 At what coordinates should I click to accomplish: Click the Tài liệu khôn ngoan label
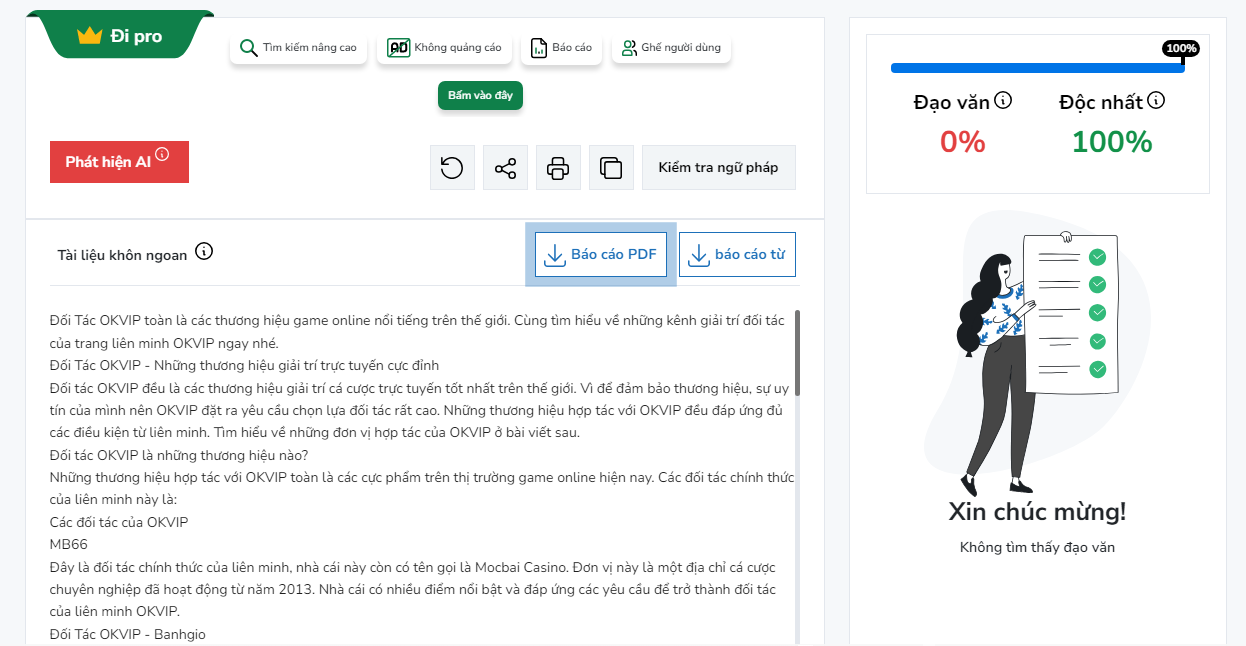122,255
